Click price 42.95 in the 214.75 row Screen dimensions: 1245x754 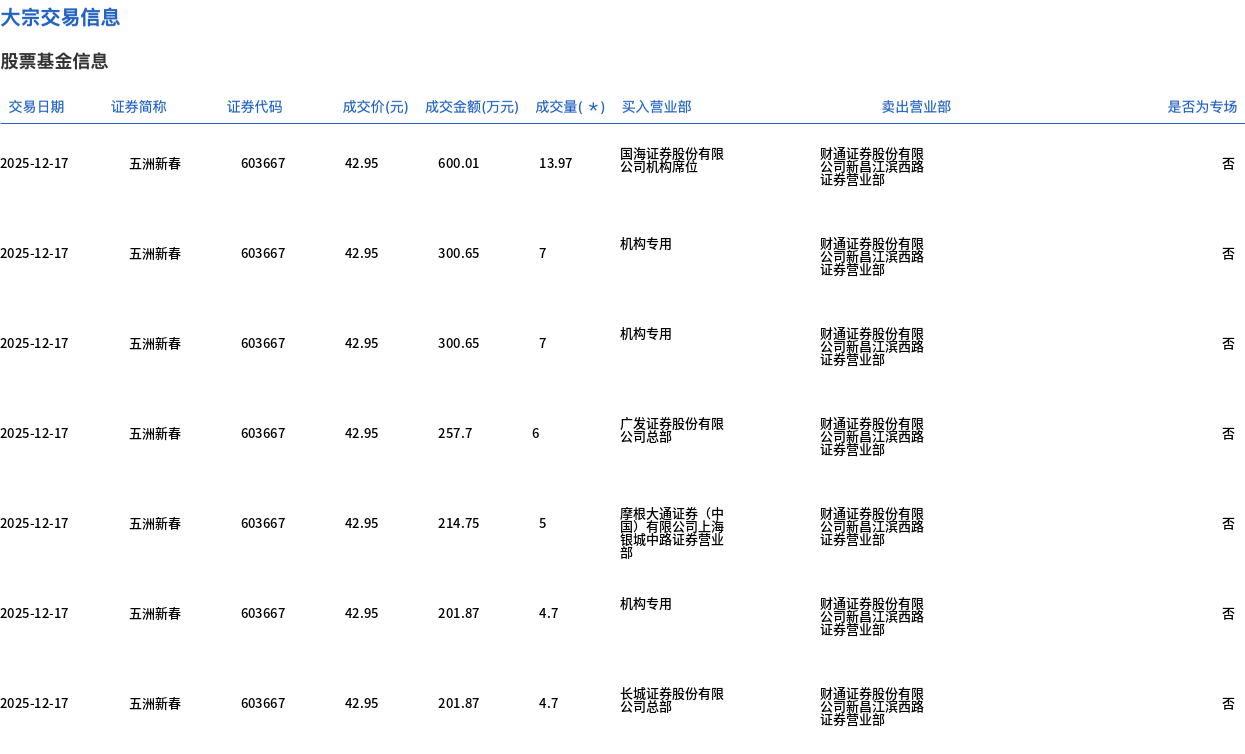362,523
